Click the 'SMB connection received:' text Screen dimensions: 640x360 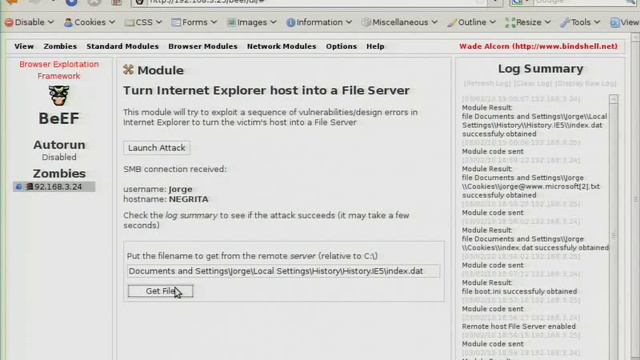(175, 169)
